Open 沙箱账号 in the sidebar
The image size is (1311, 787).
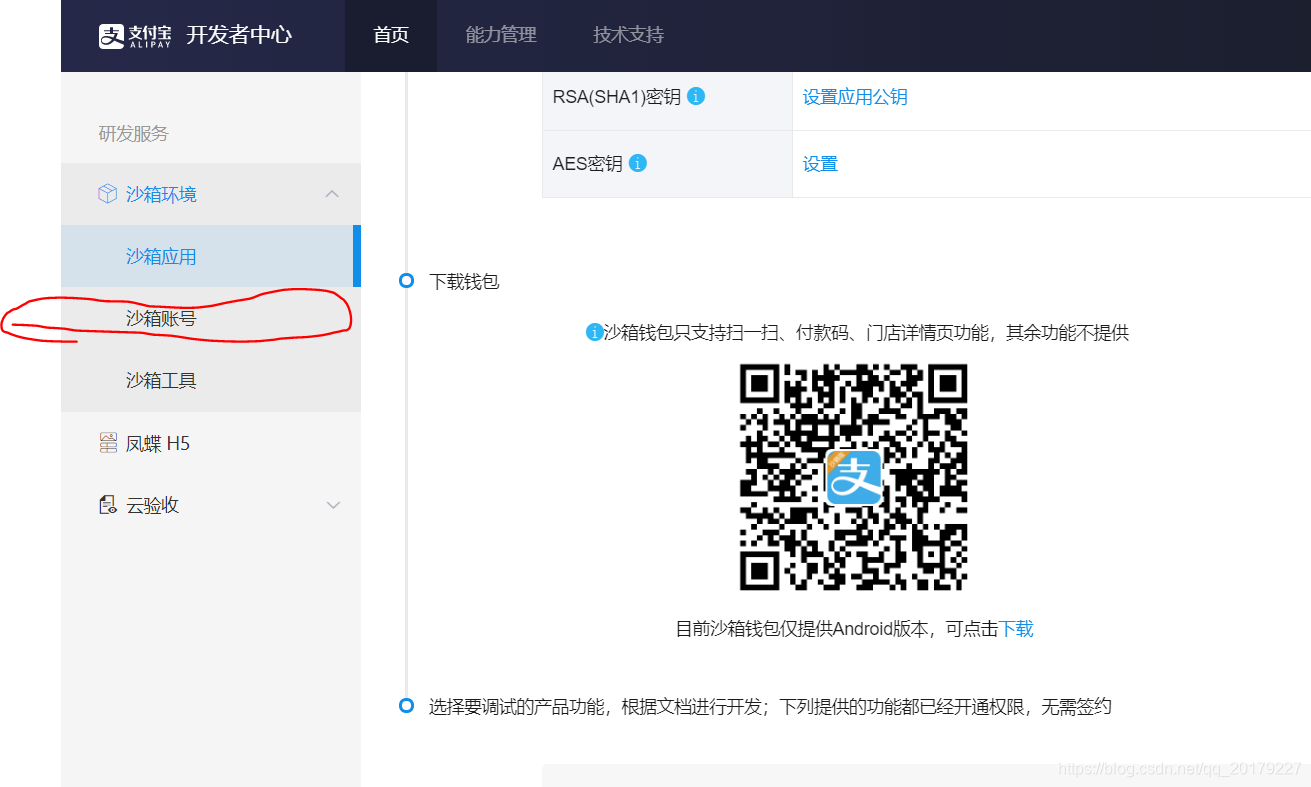[211, 318]
